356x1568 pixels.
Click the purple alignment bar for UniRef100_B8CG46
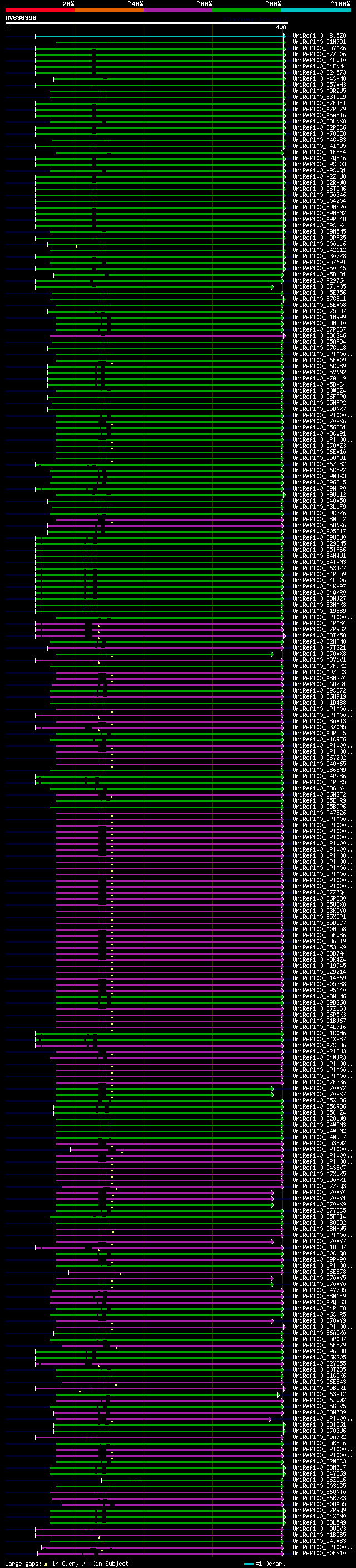coord(168,336)
